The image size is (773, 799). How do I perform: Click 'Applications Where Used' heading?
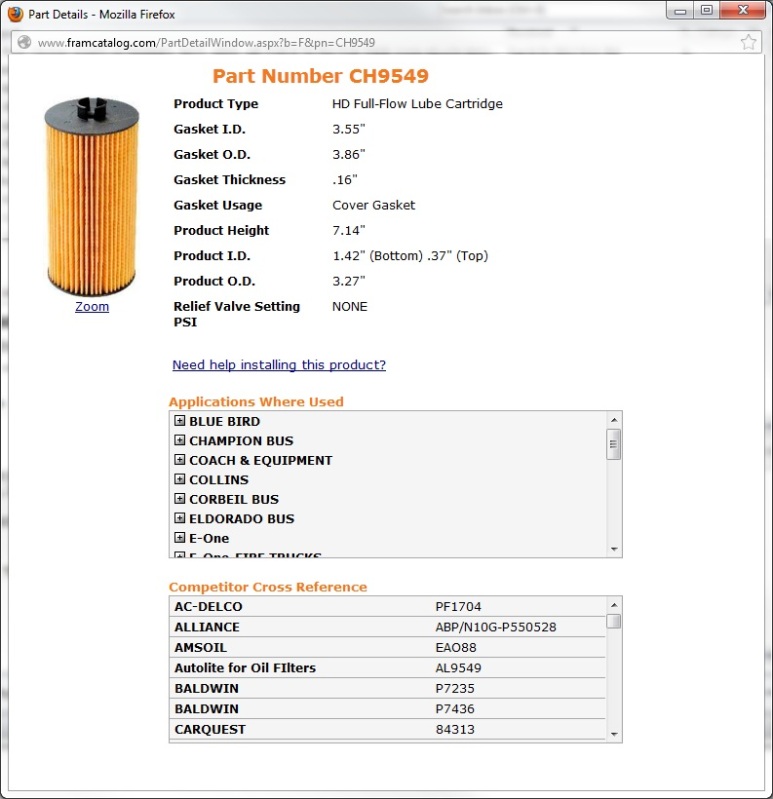point(256,402)
